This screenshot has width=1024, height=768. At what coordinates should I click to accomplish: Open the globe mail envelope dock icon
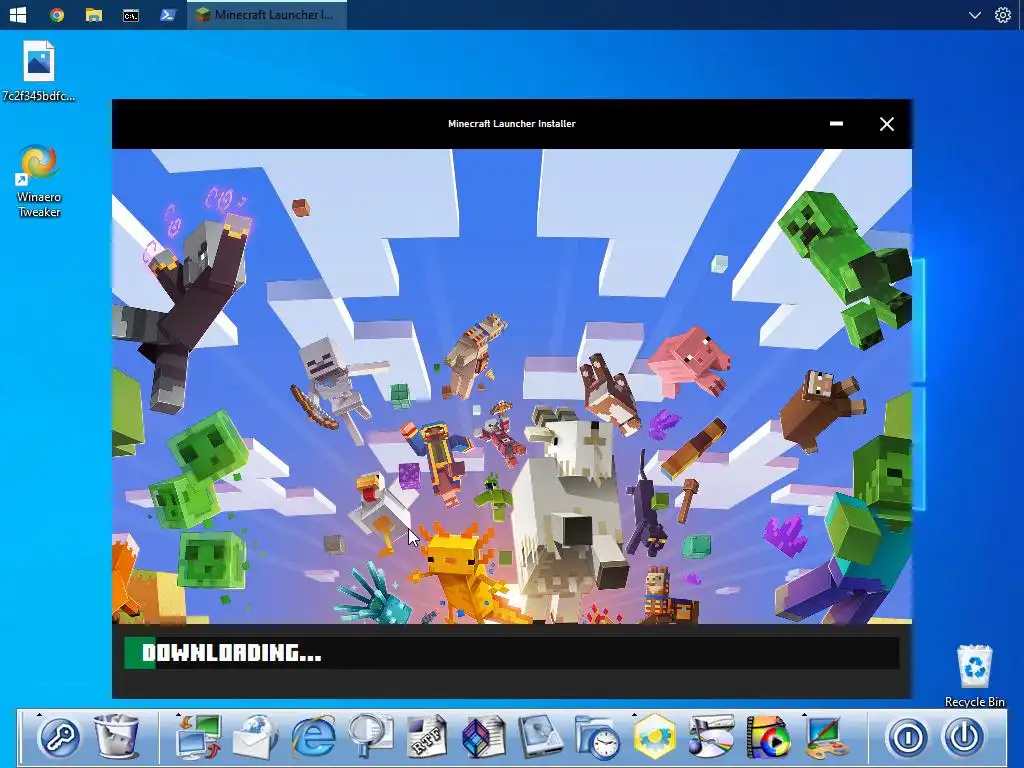tap(255, 737)
